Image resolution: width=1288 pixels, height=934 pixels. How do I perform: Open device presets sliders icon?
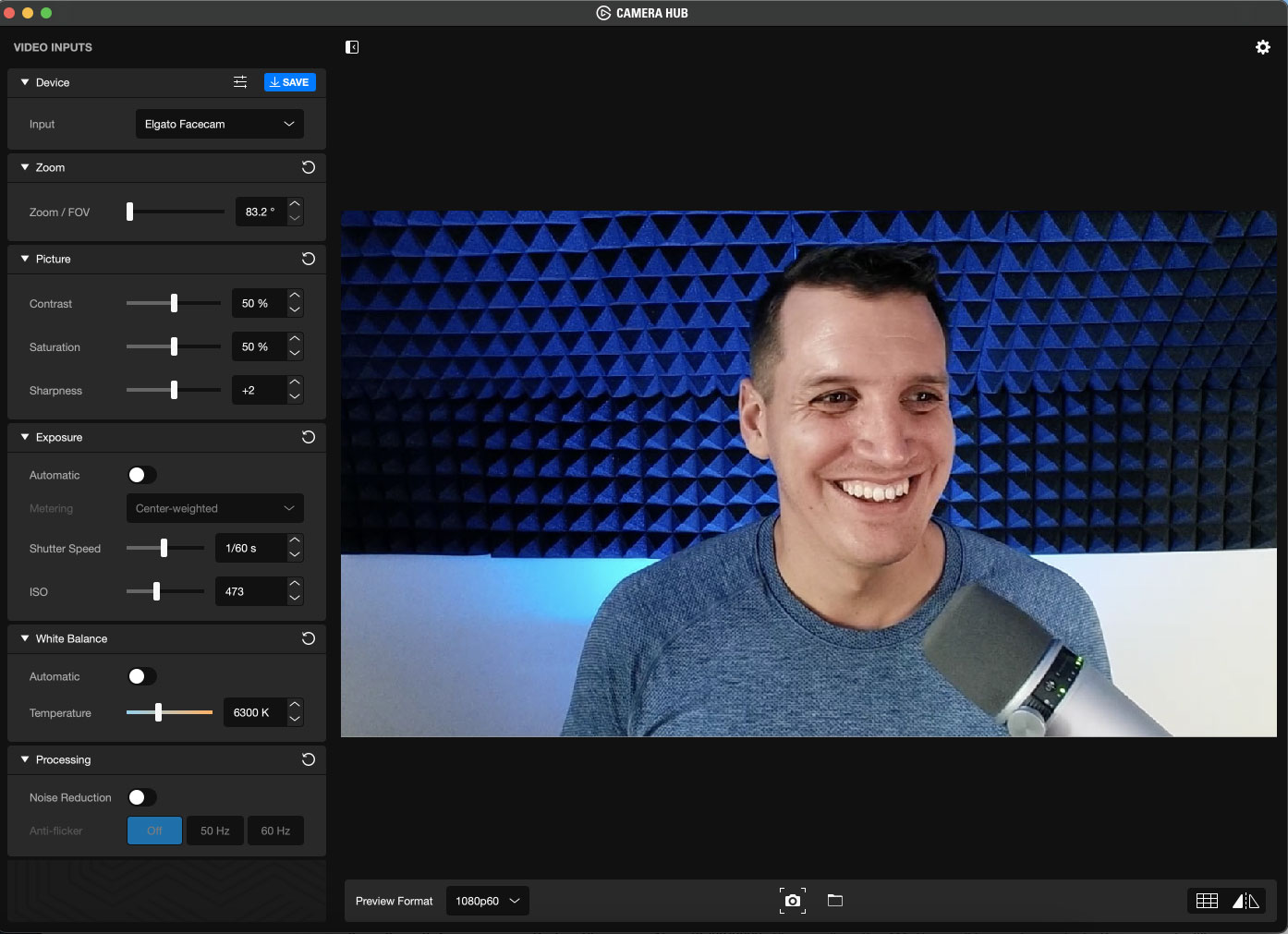[x=240, y=82]
